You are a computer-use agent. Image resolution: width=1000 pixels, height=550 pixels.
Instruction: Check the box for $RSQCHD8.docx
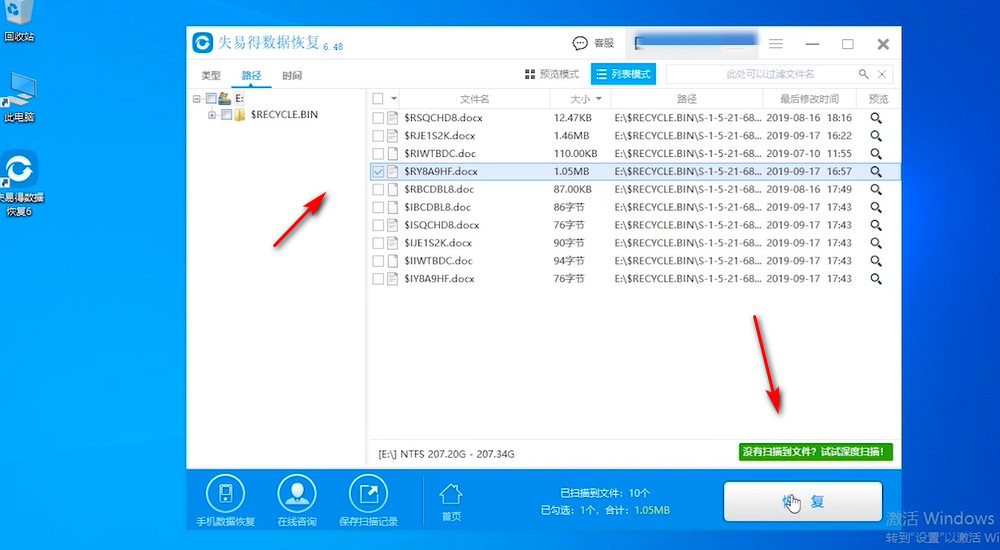click(378, 118)
